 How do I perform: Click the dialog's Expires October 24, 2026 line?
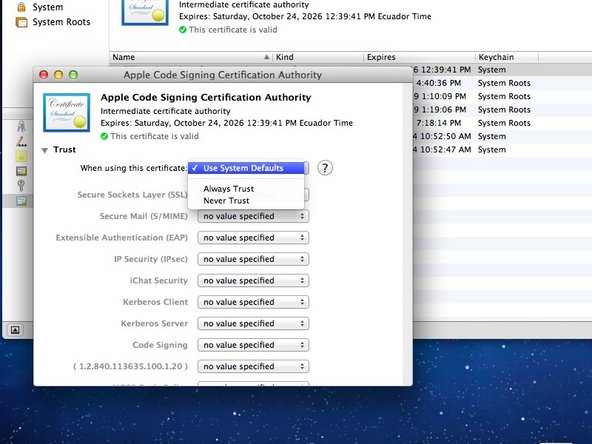pos(227,123)
